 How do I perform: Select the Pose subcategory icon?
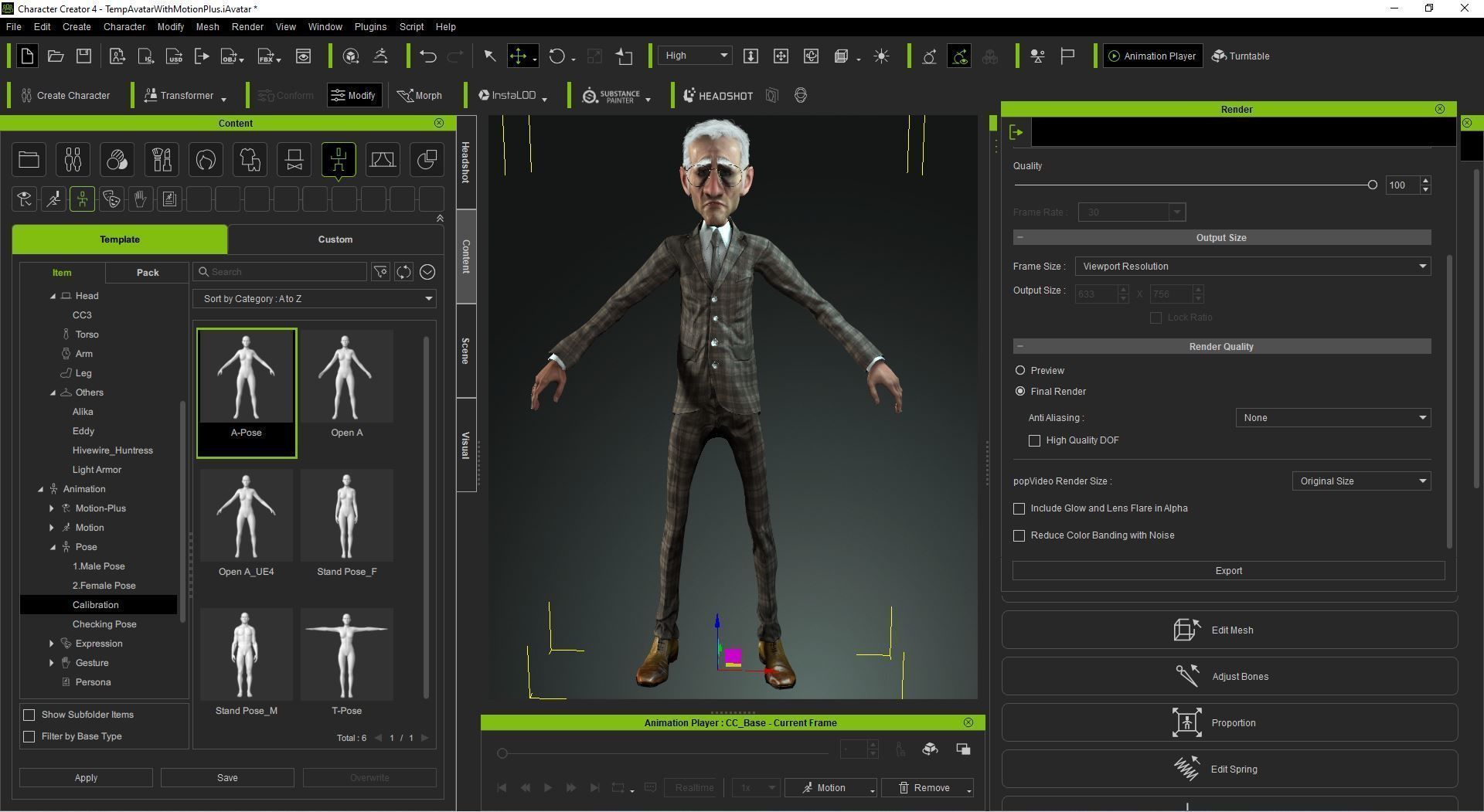pos(82,199)
